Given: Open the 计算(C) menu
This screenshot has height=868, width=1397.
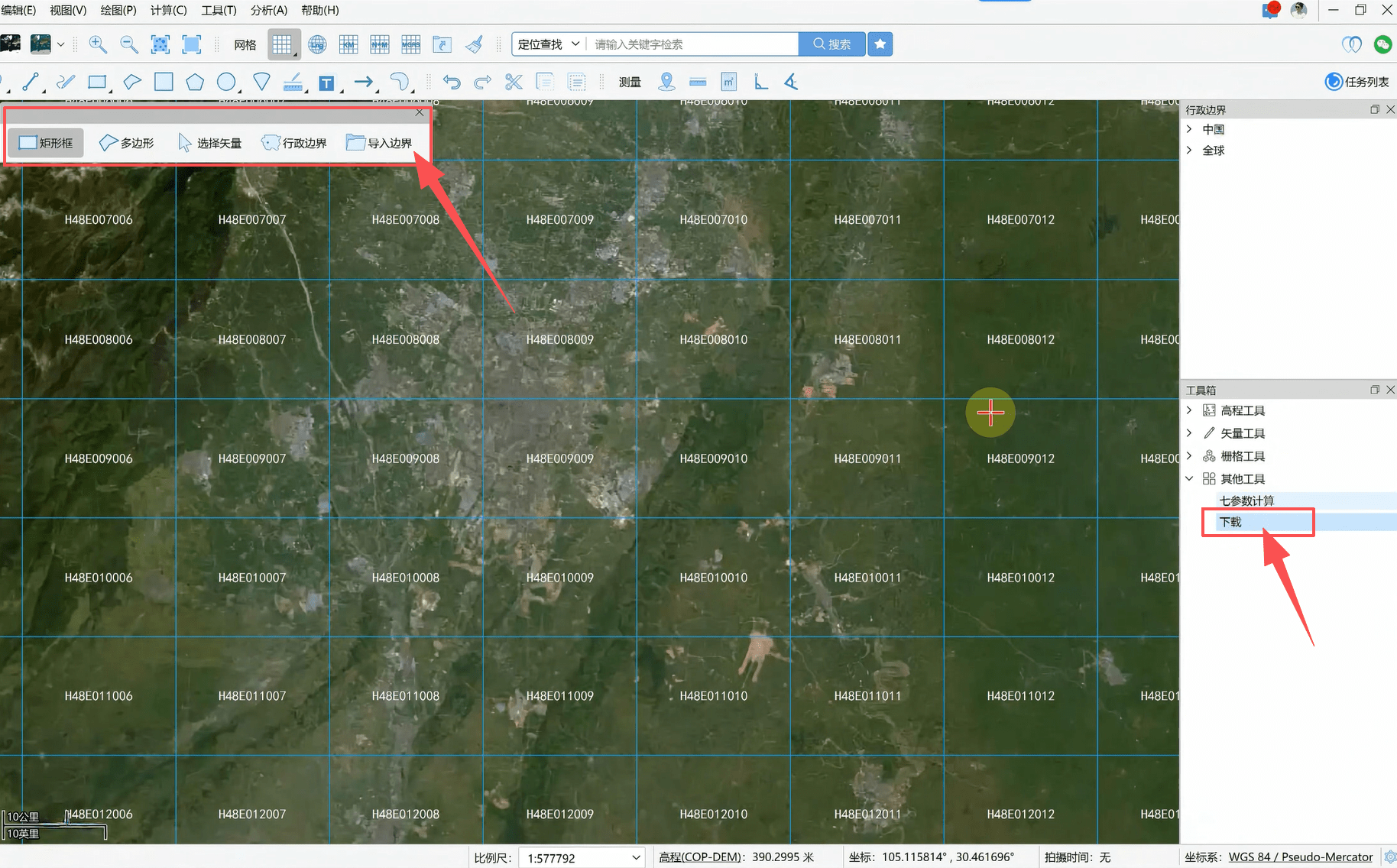Looking at the screenshot, I should tap(168, 10).
